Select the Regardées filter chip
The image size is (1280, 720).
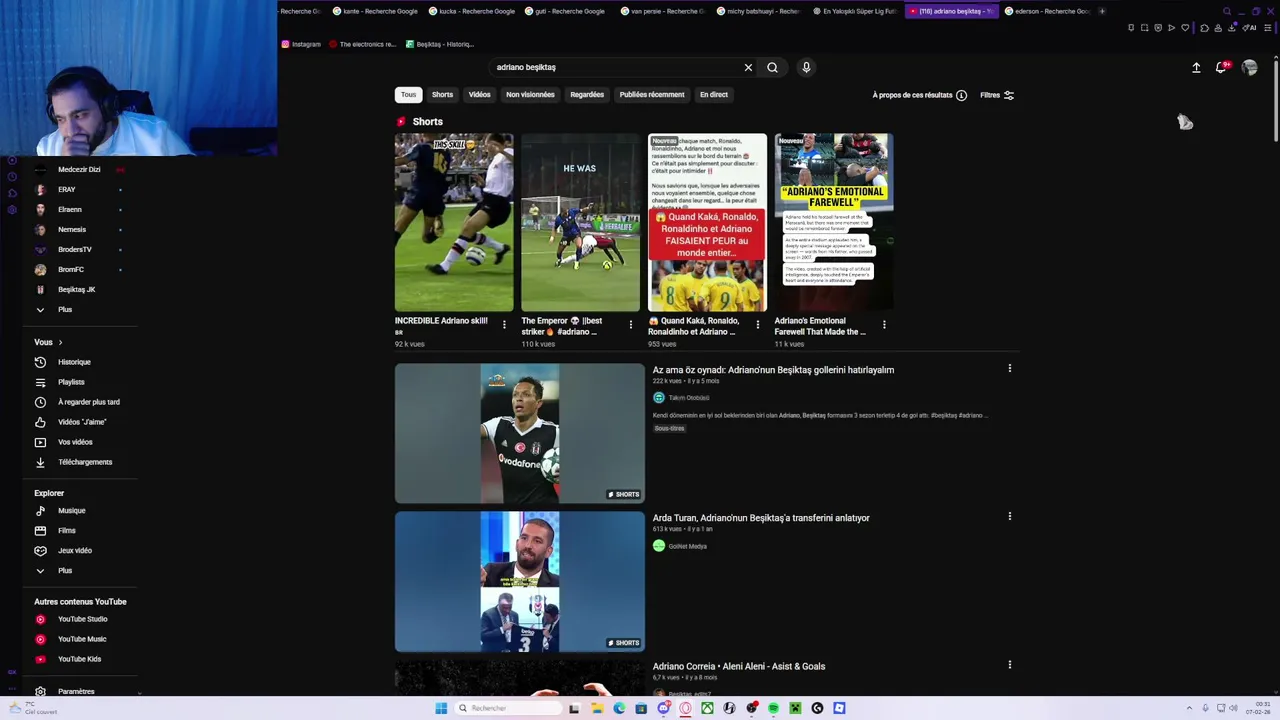587,94
